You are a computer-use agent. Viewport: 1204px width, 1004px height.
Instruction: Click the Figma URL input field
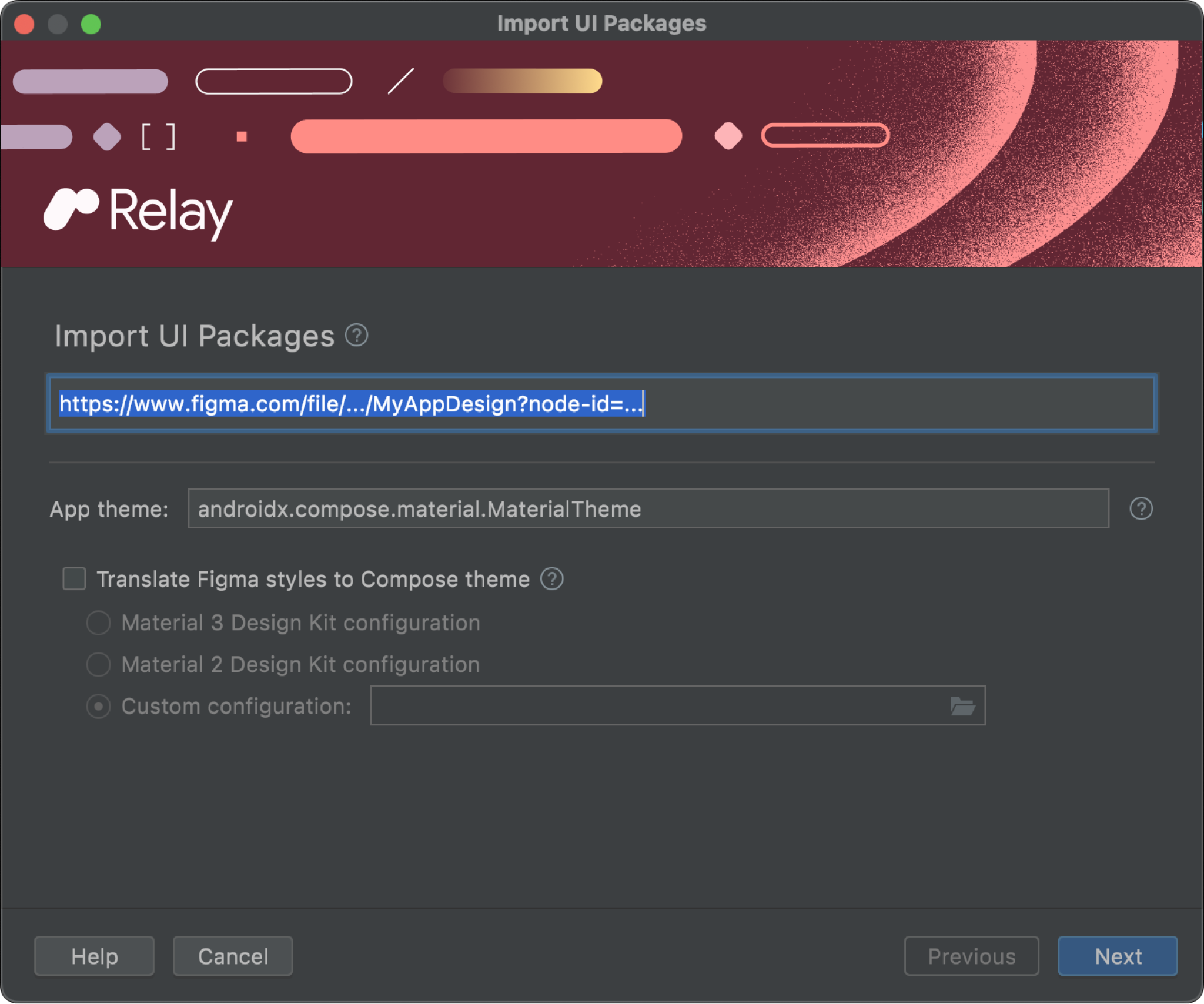(x=602, y=404)
